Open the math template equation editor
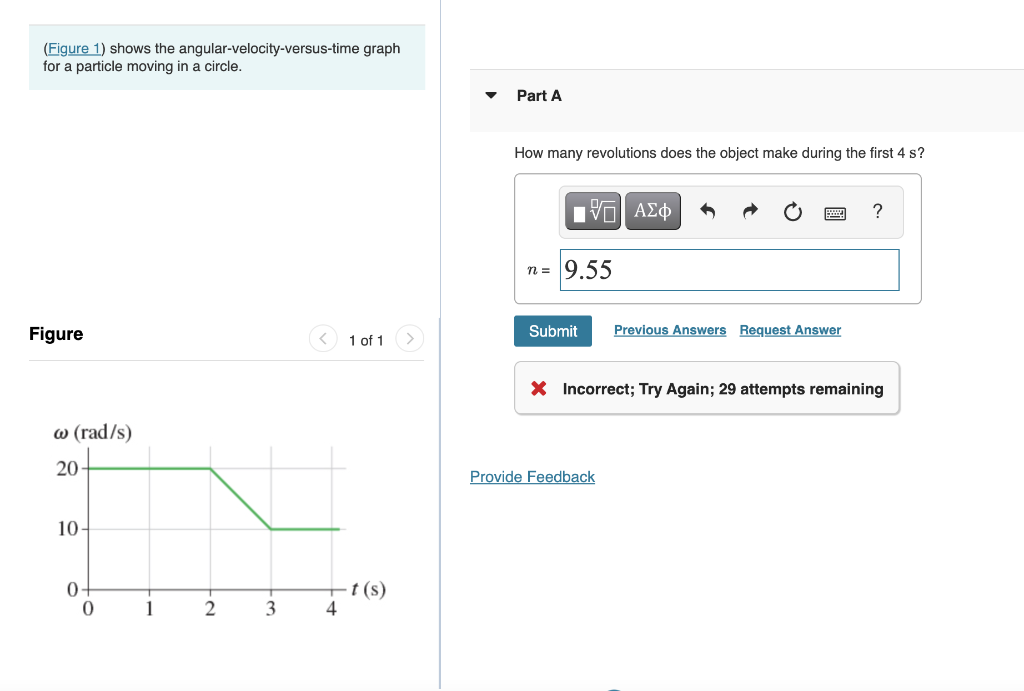The height and width of the screenshot is (691, 1024). tap(591, 210)
